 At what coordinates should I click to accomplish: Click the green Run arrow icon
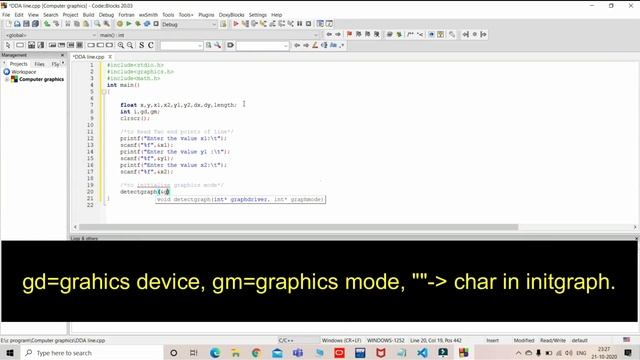point(129,24)
